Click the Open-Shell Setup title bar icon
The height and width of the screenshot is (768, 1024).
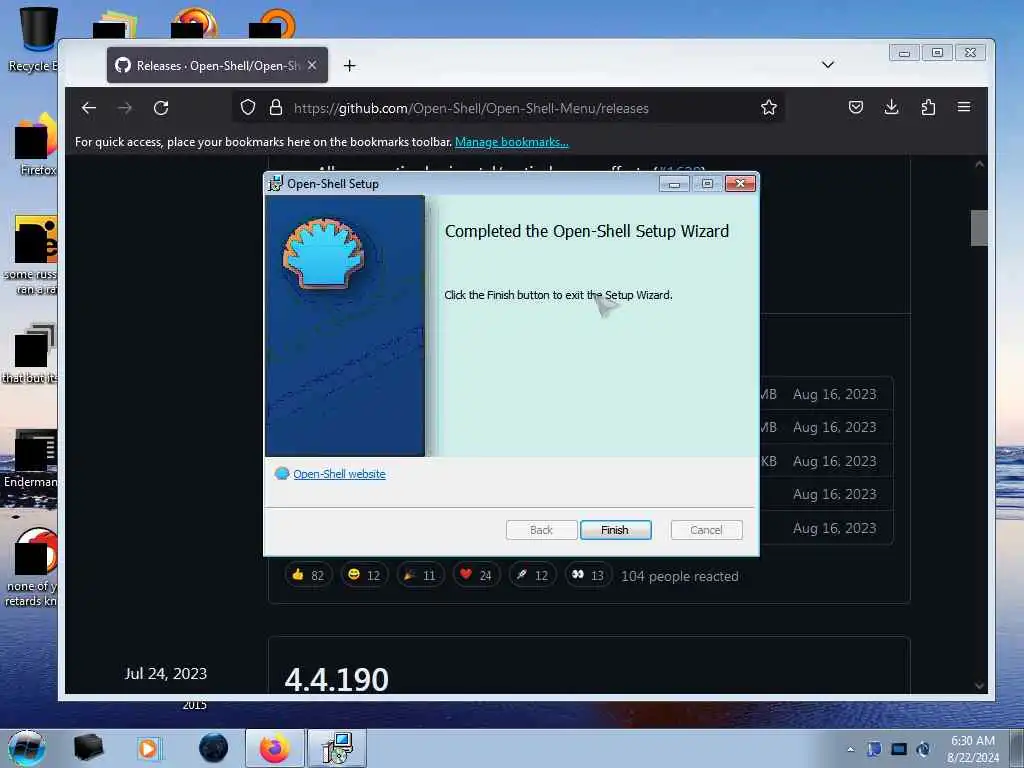[x=276, y=184]
